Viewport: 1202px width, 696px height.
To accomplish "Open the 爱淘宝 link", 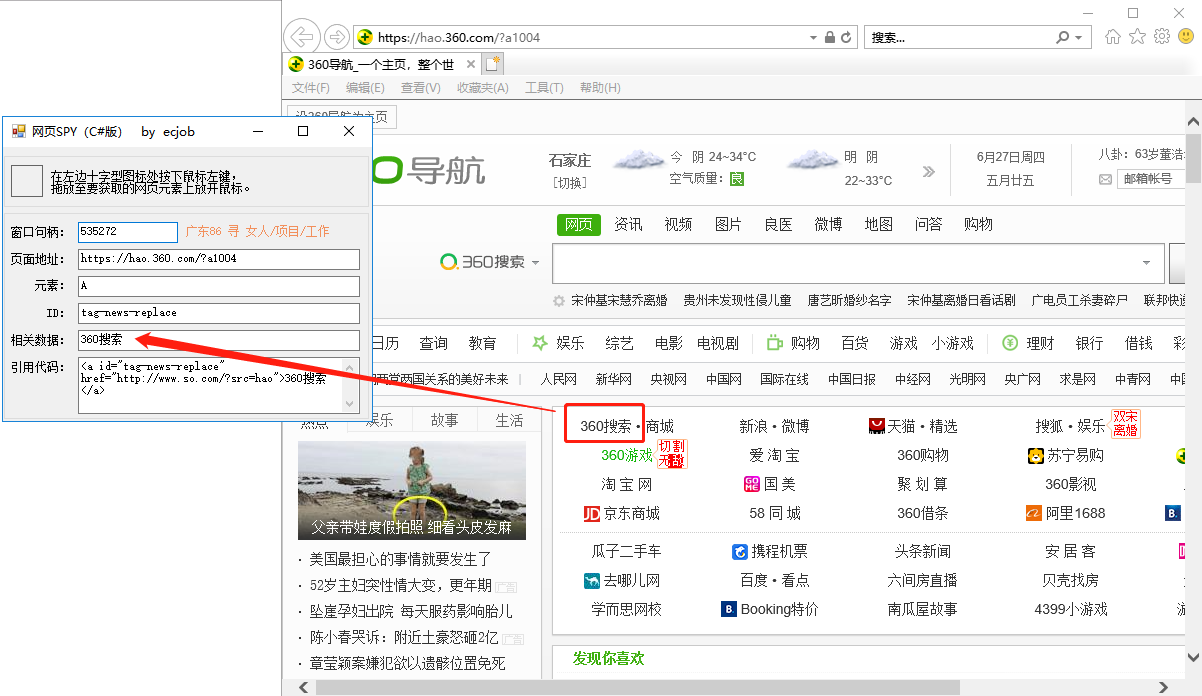I will coord(774,456).
